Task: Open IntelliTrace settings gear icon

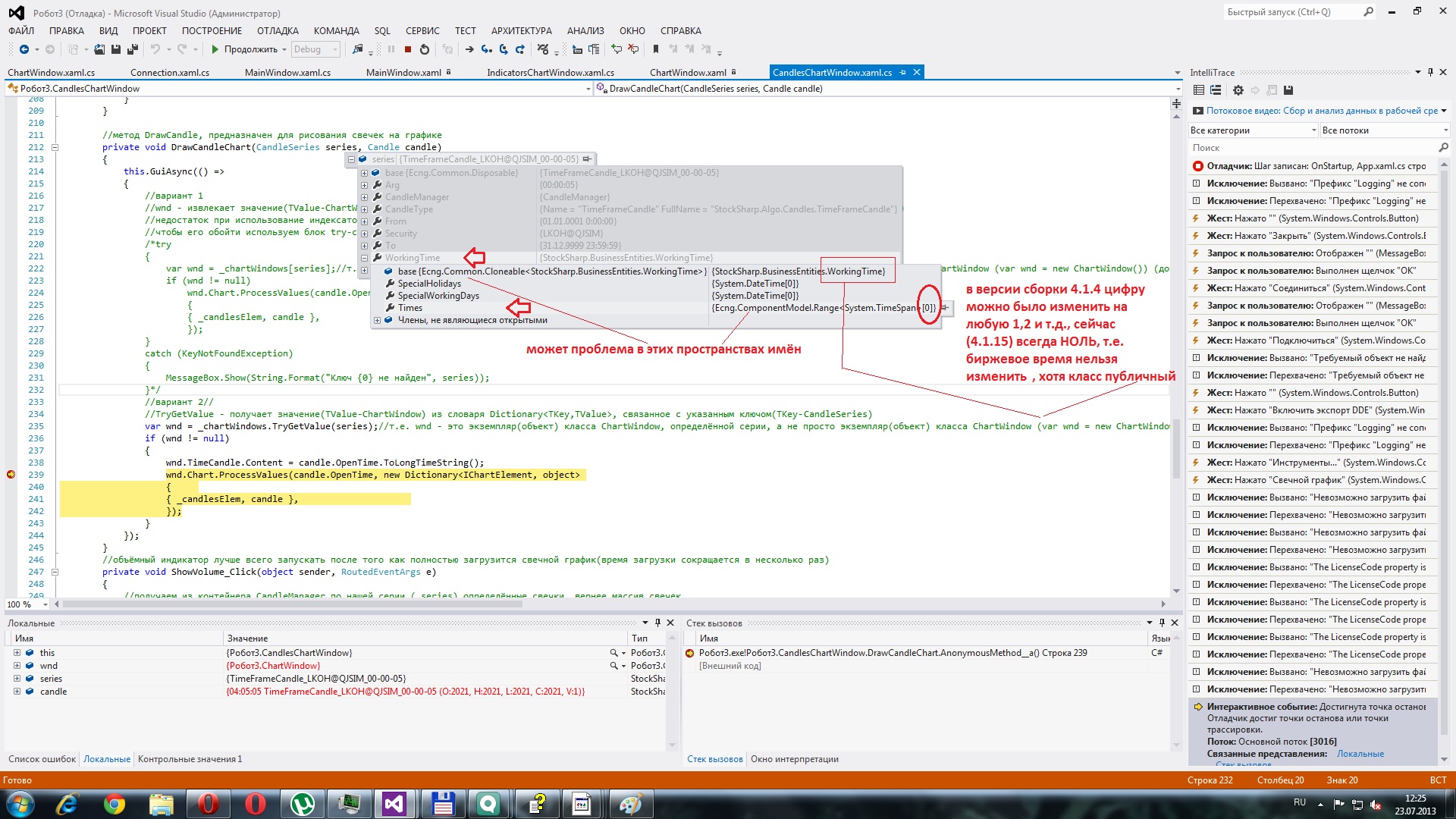Action: (1238, 90)
